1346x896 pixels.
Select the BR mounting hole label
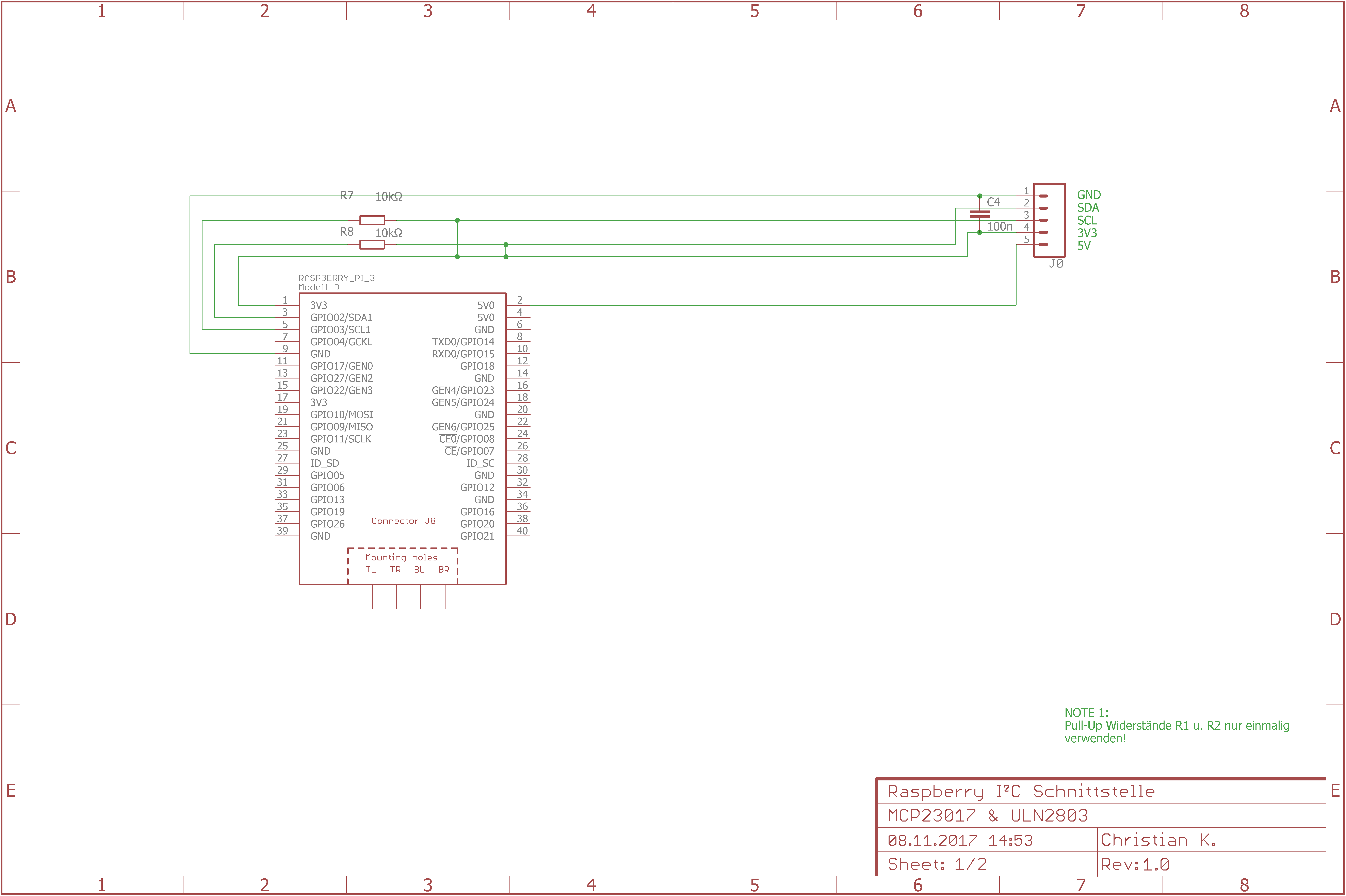444,570
